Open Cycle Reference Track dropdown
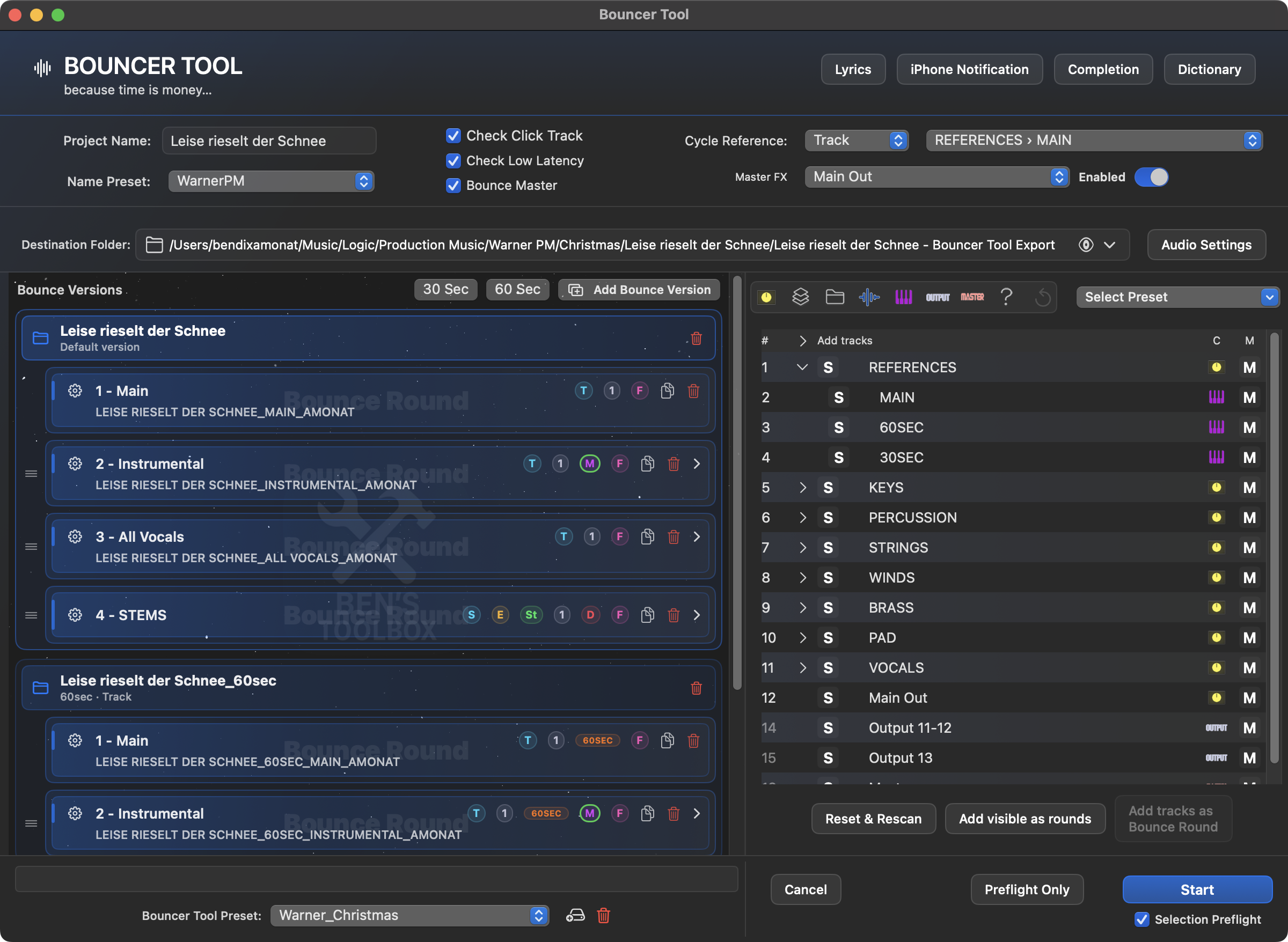The width and height of the screenshot is (1288, 942). [856, 140]
